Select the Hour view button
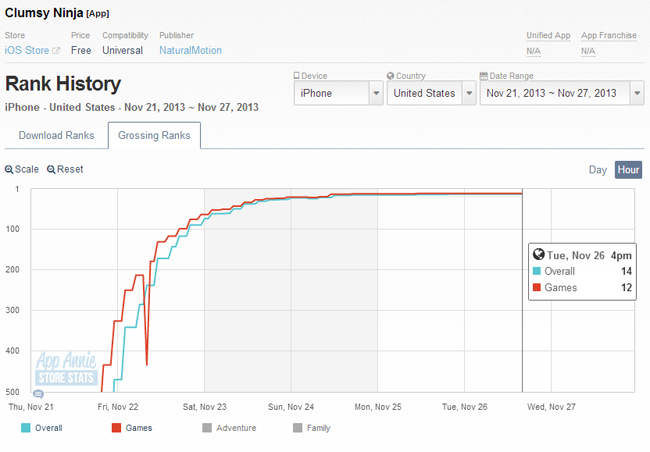 pyautogui.click(x=628, y=170)
